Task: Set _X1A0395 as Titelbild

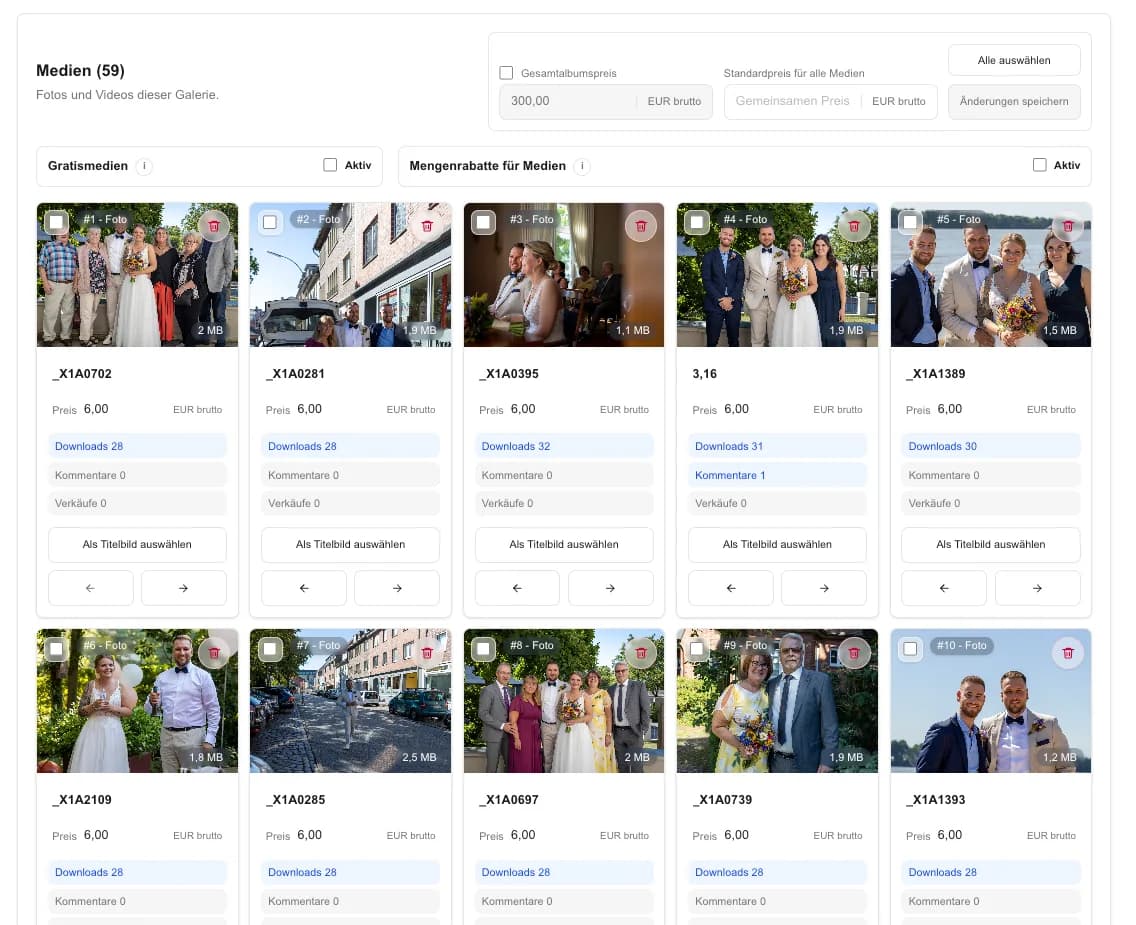Action: (564, 545)
